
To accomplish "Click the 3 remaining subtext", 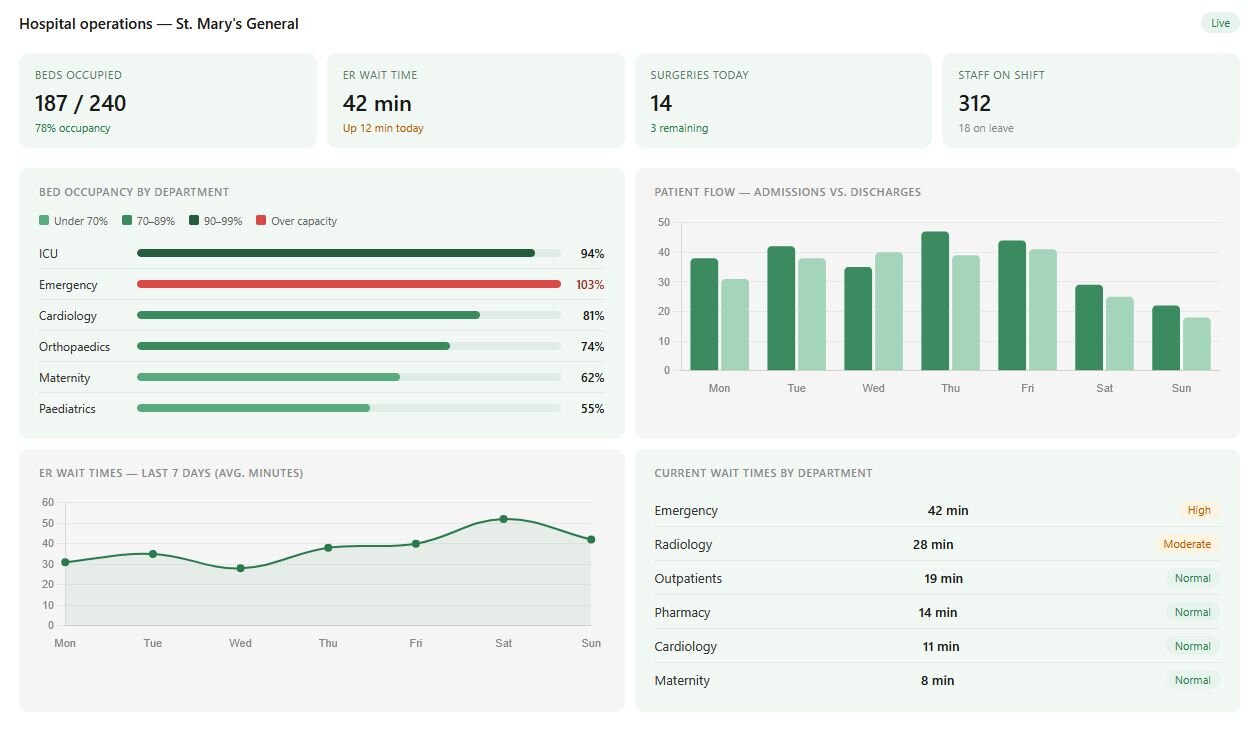I will pos(679,128).
